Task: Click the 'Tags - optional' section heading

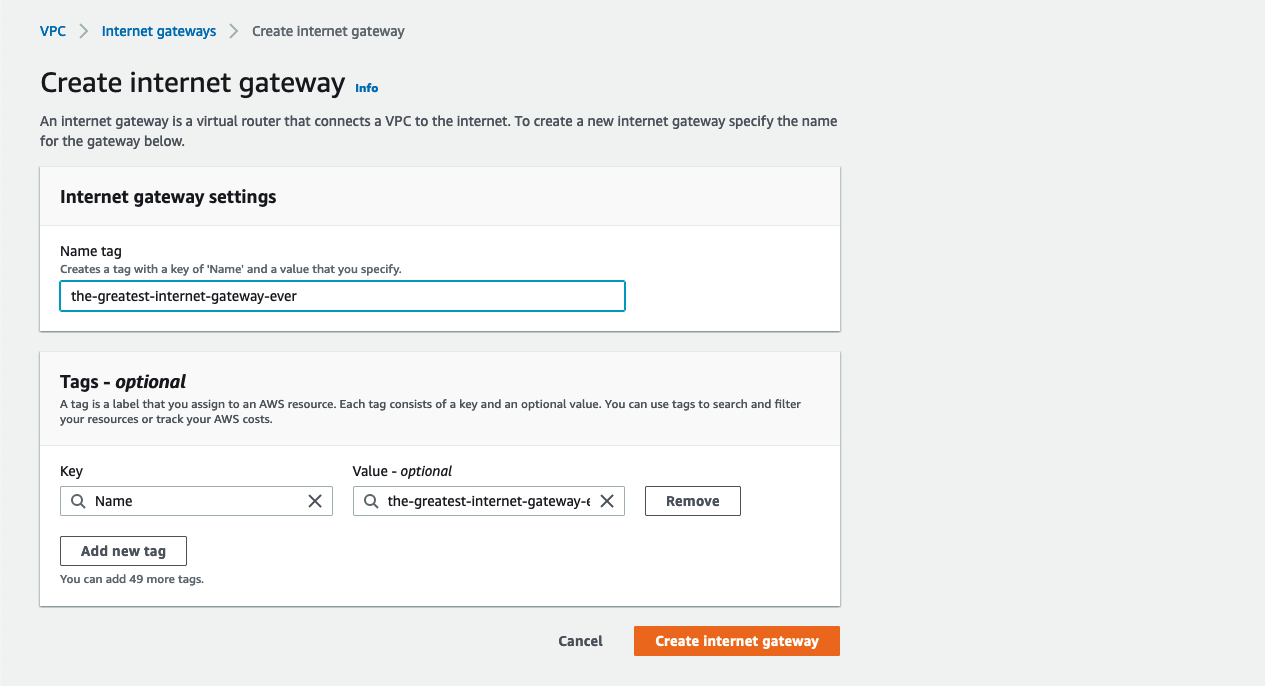Action: pyautogui.click(x=123, y=381)
